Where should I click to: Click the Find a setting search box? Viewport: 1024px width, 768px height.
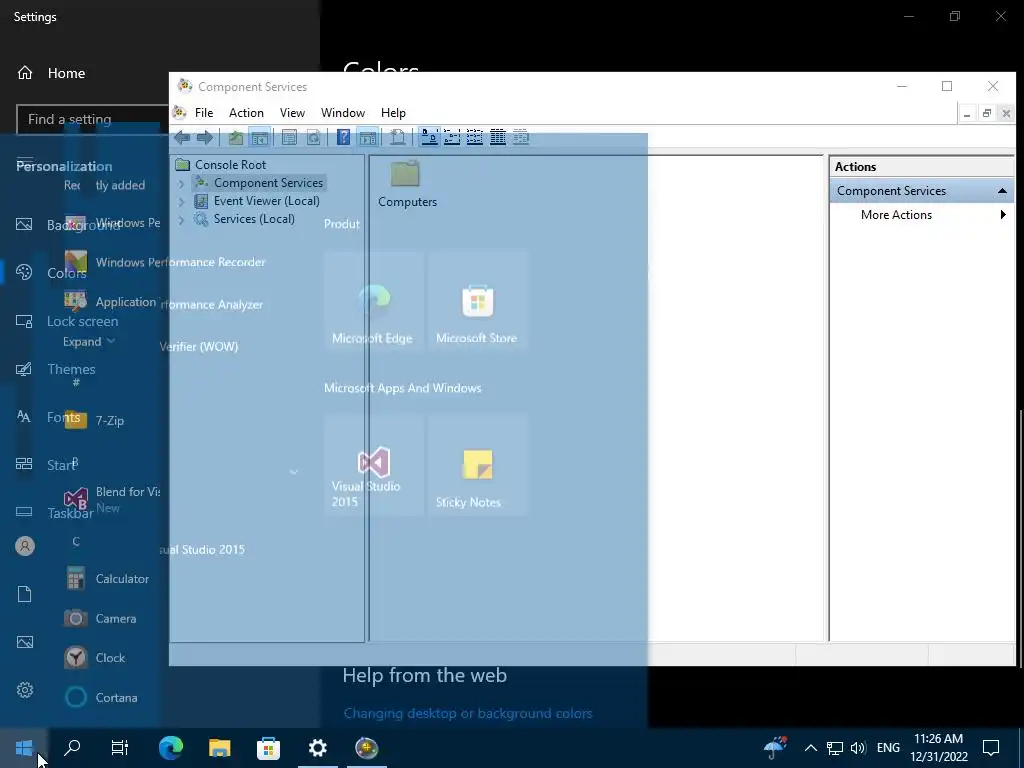tap(92, 120)
